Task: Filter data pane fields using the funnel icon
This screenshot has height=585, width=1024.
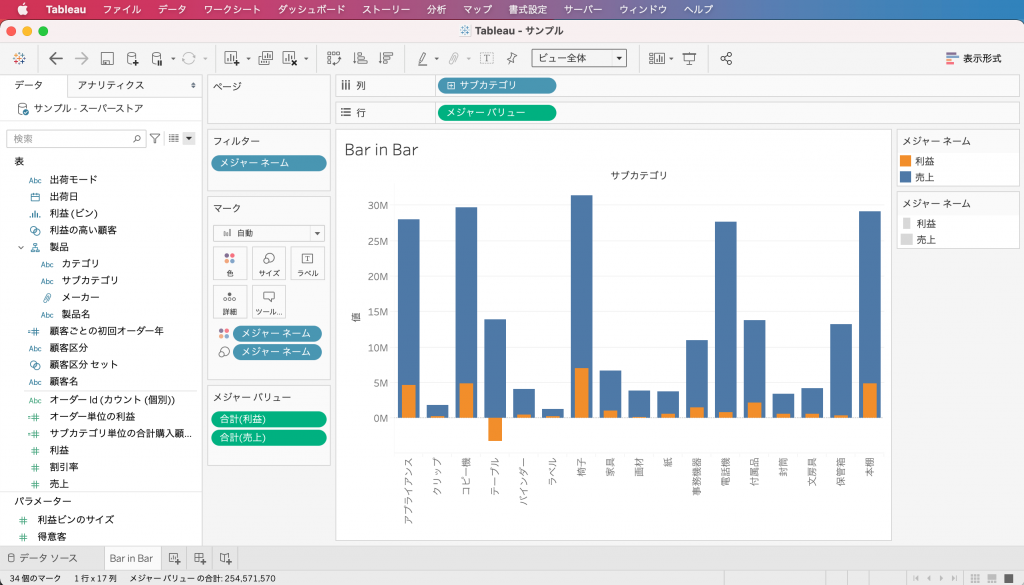Action: (x=155, y=138)
